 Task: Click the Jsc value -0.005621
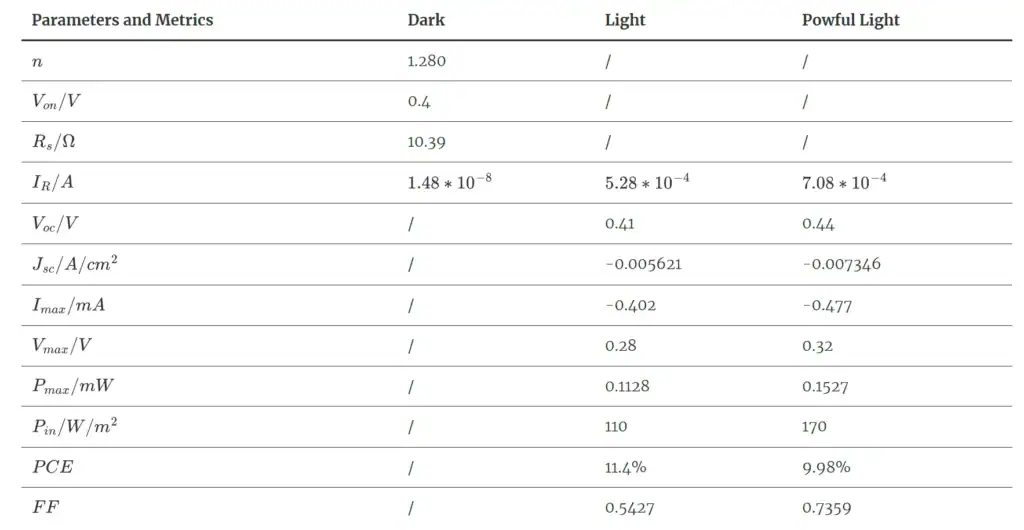(644, 265)
